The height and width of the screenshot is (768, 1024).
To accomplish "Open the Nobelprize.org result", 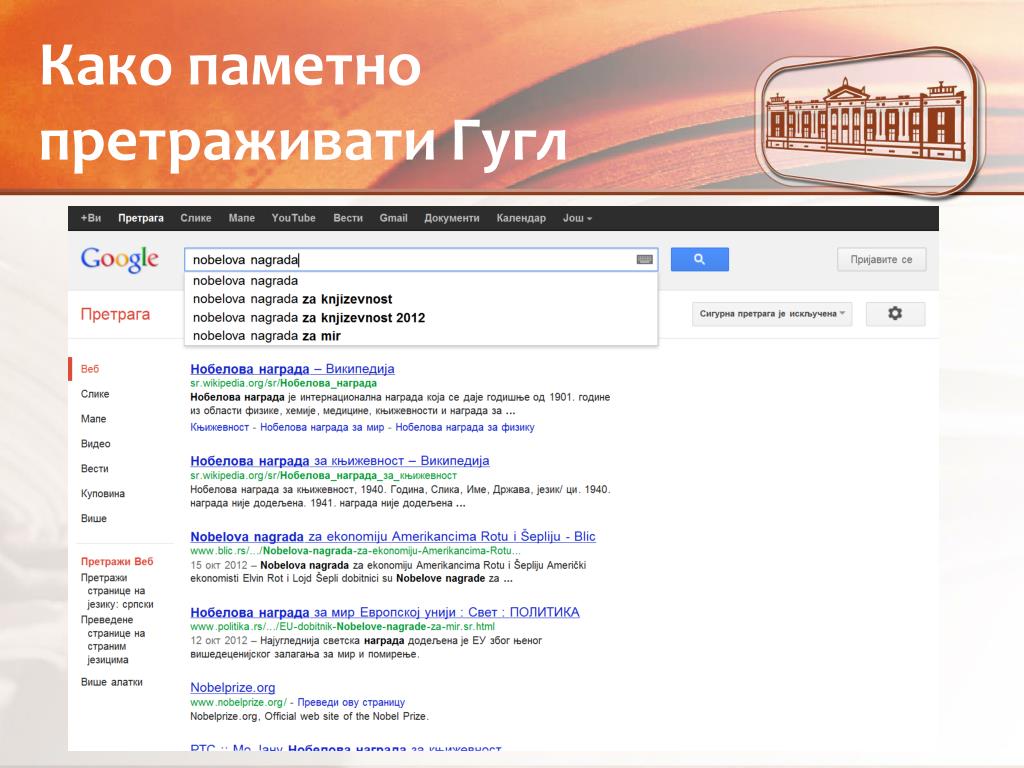I will [232, 688].
